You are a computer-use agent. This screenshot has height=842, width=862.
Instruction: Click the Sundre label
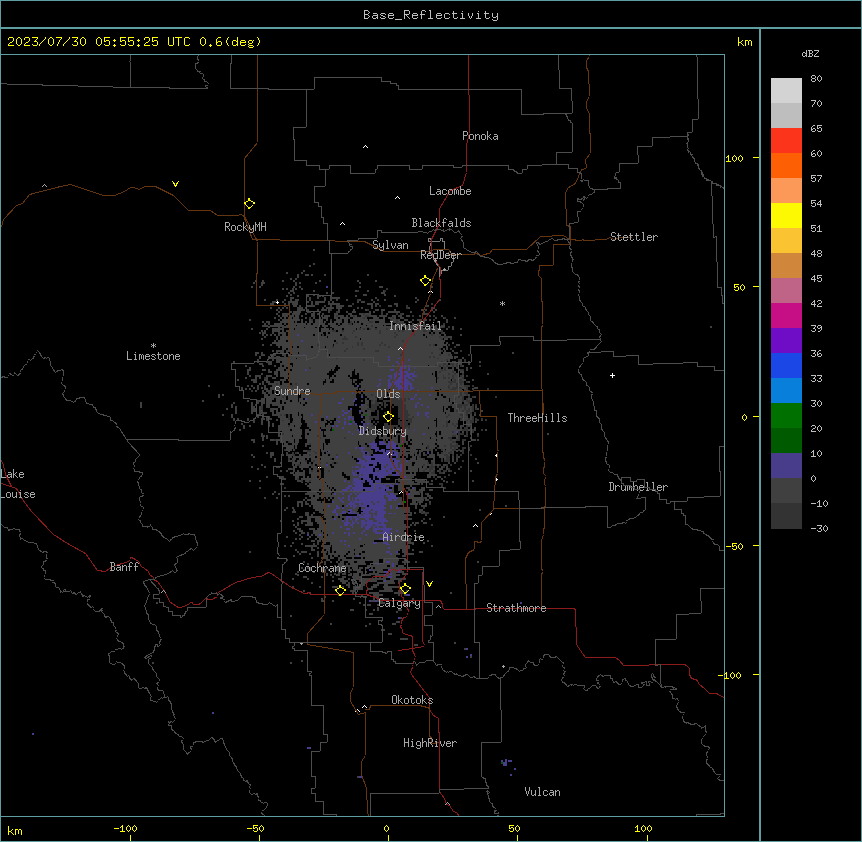pyautogui.click(x=292, y=391)
